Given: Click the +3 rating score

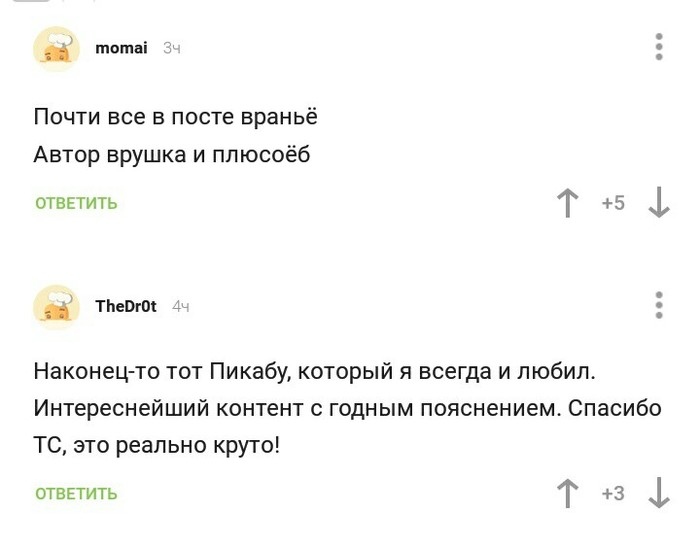Looking at the screenshot, I should click(x=613, y=493).
